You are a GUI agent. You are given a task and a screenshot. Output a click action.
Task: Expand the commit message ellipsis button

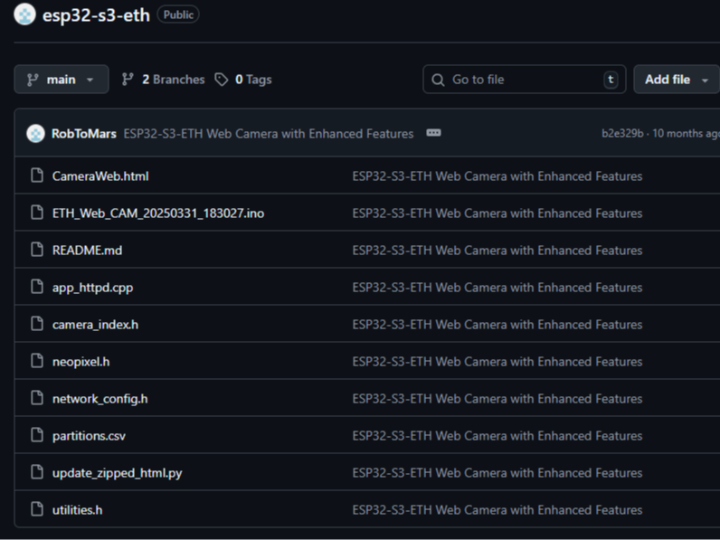coord(433,133)
